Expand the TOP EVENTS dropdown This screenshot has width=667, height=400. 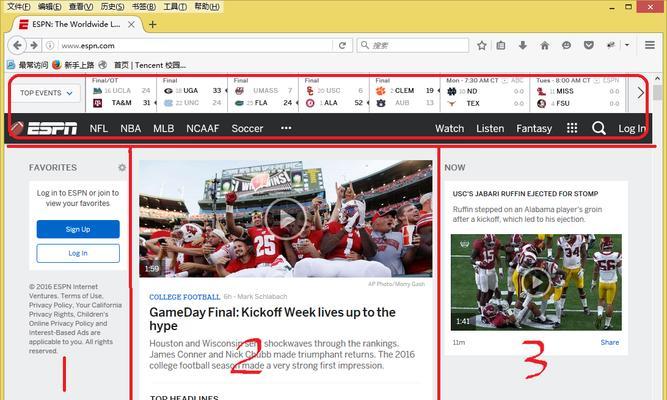coord(46,93)
